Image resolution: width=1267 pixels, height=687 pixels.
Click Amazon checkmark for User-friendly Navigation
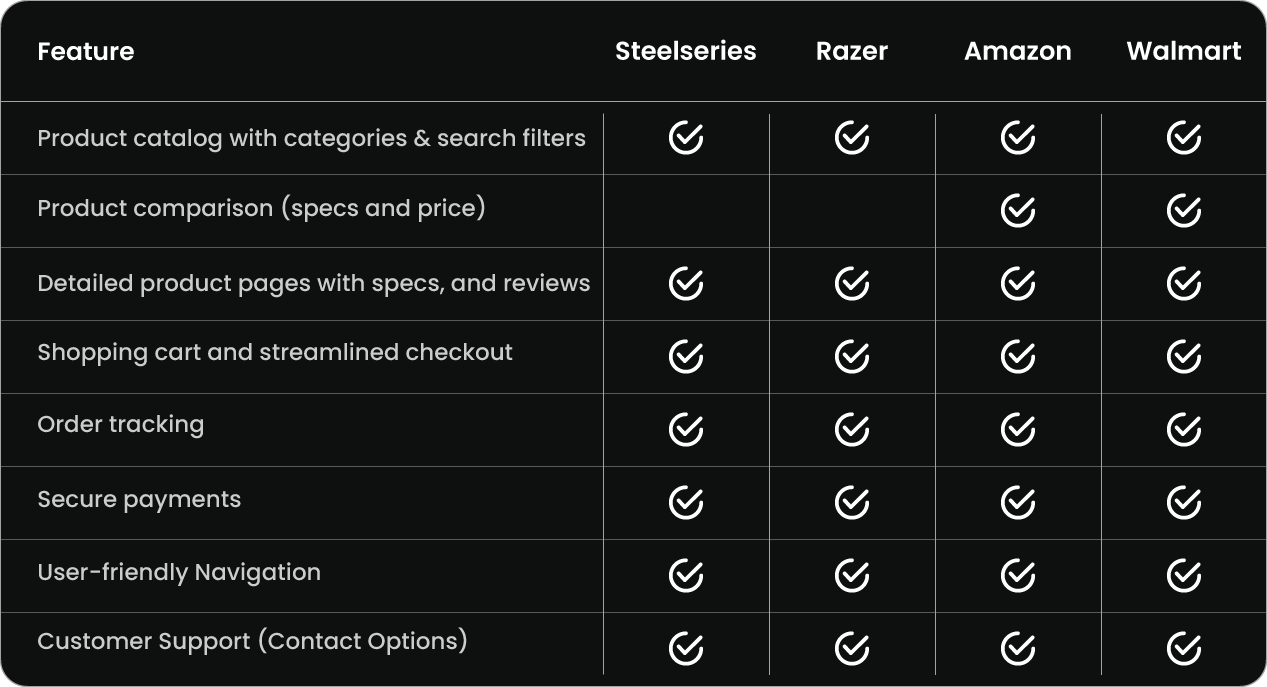click(x=1018, y=575)
